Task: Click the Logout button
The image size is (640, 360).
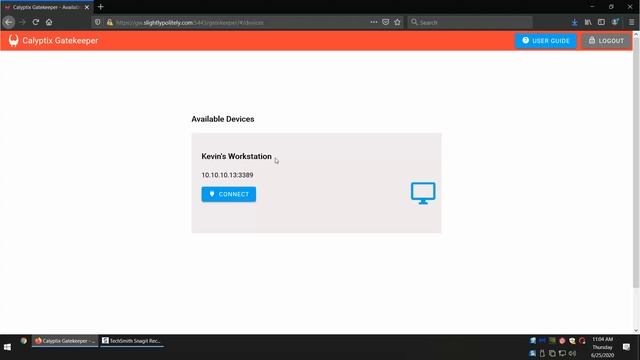Action: pos(606,41)
